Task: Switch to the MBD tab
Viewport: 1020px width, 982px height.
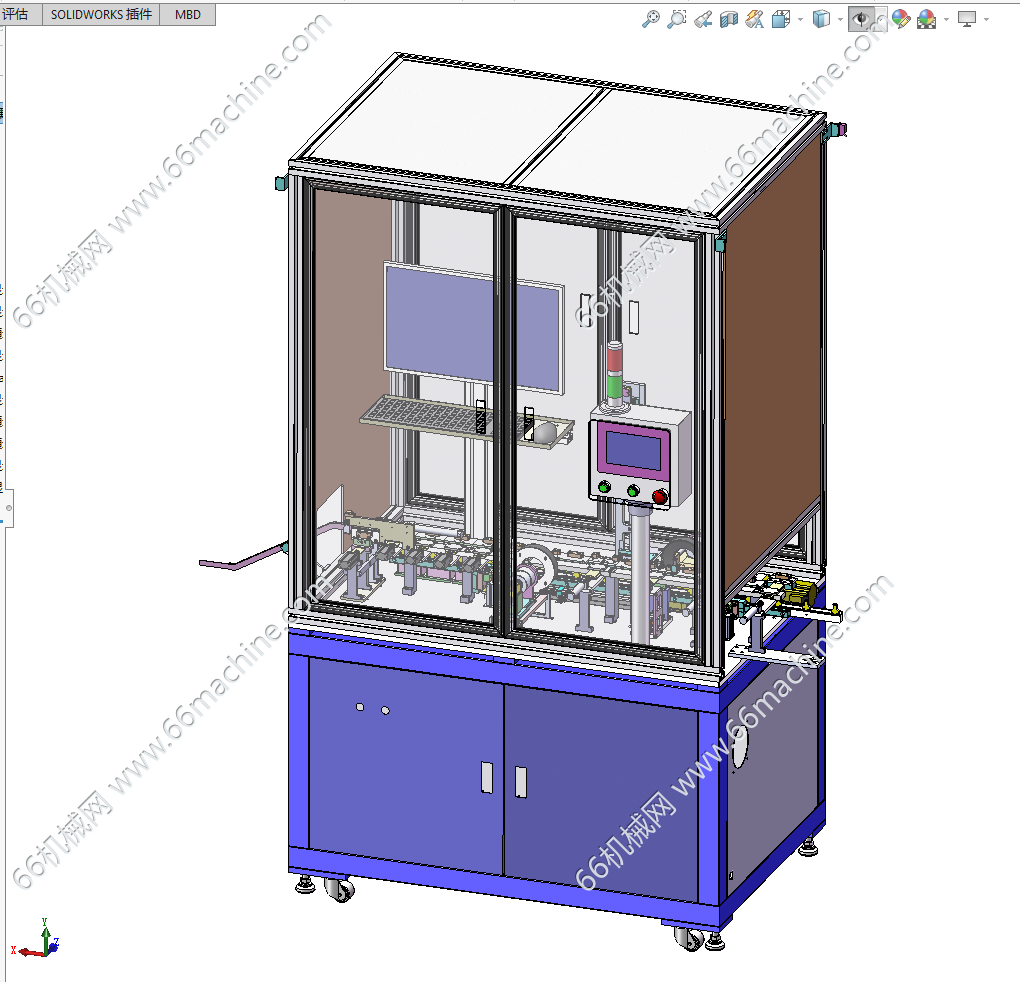Action: (x=188, y=14)
